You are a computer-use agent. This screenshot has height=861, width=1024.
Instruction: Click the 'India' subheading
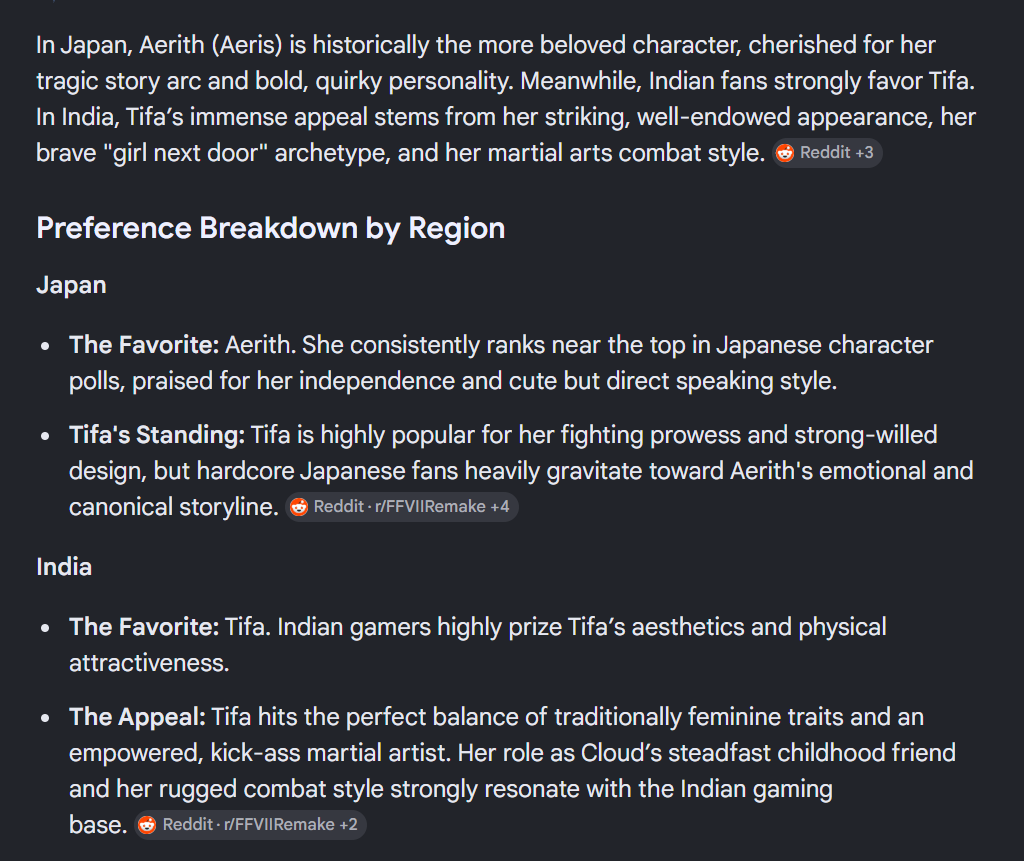click(64, 567)
